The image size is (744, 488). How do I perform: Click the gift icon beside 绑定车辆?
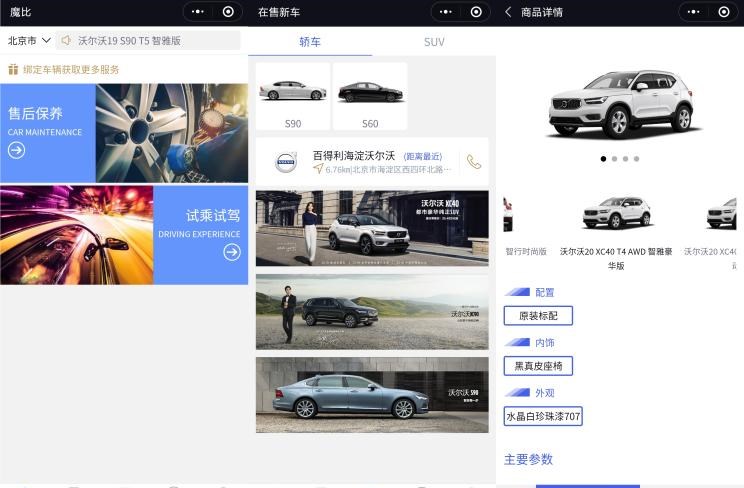pos(13,69)
